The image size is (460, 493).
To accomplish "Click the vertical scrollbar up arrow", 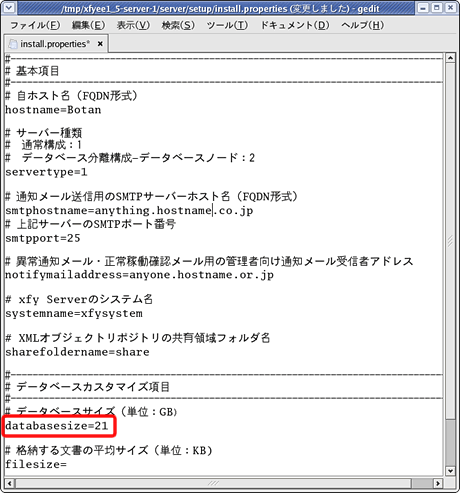I will pyautogui.click(x=450, y=58).
